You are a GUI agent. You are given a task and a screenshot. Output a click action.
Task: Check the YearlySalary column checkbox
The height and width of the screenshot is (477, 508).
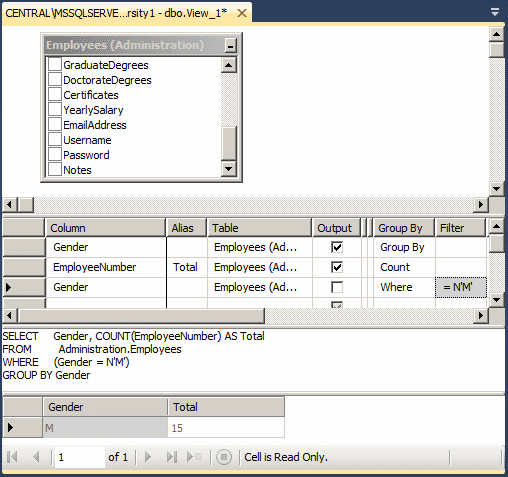pos(55,110)
